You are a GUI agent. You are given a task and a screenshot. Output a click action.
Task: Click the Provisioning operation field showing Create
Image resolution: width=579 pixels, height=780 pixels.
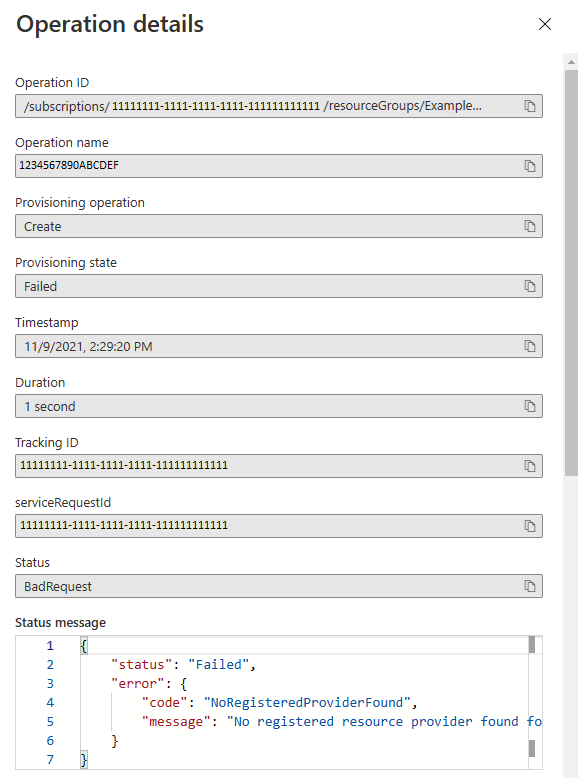(279, 226)
